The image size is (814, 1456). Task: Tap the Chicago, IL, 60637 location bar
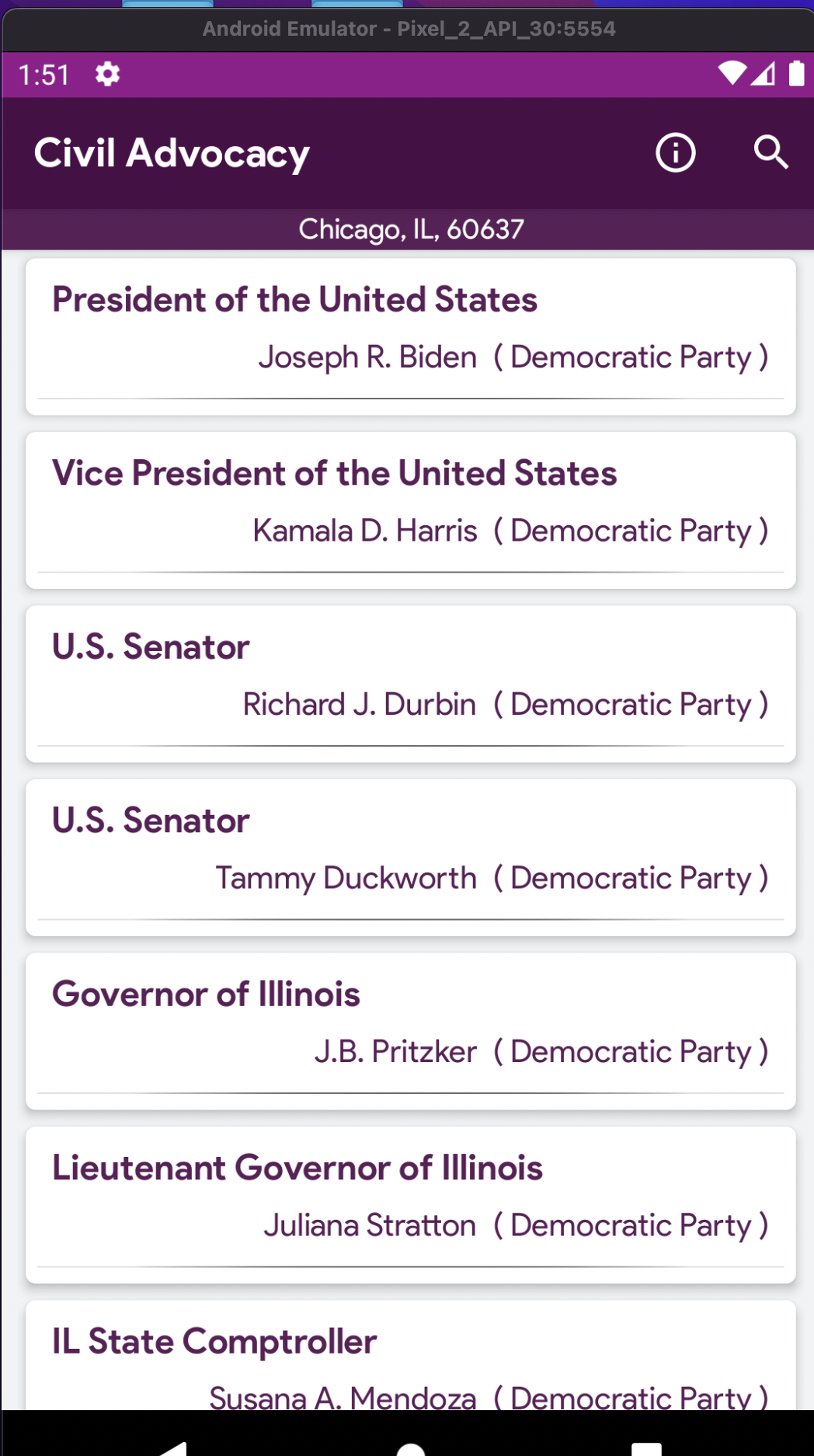pos(410,229)
